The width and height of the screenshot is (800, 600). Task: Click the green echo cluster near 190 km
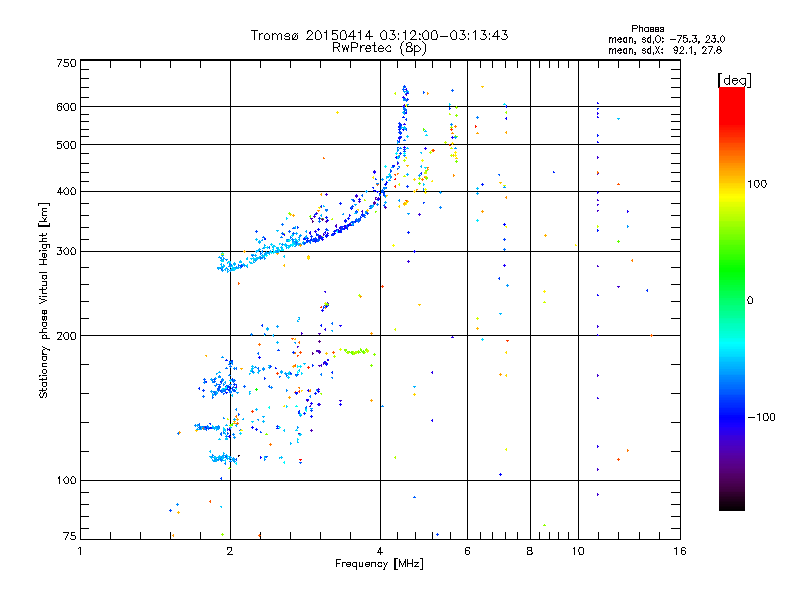(357, 352)
